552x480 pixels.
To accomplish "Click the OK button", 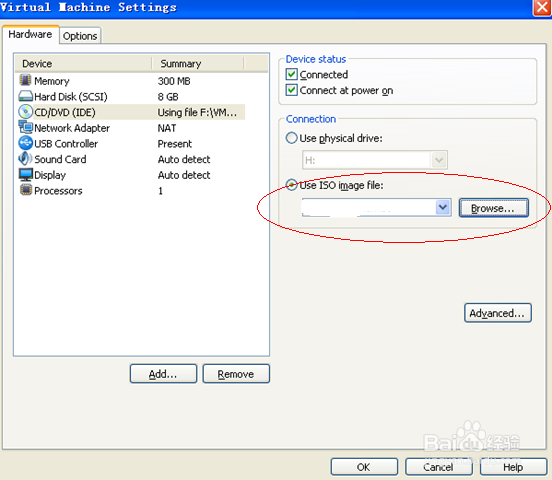I will (x=364, y=467).
